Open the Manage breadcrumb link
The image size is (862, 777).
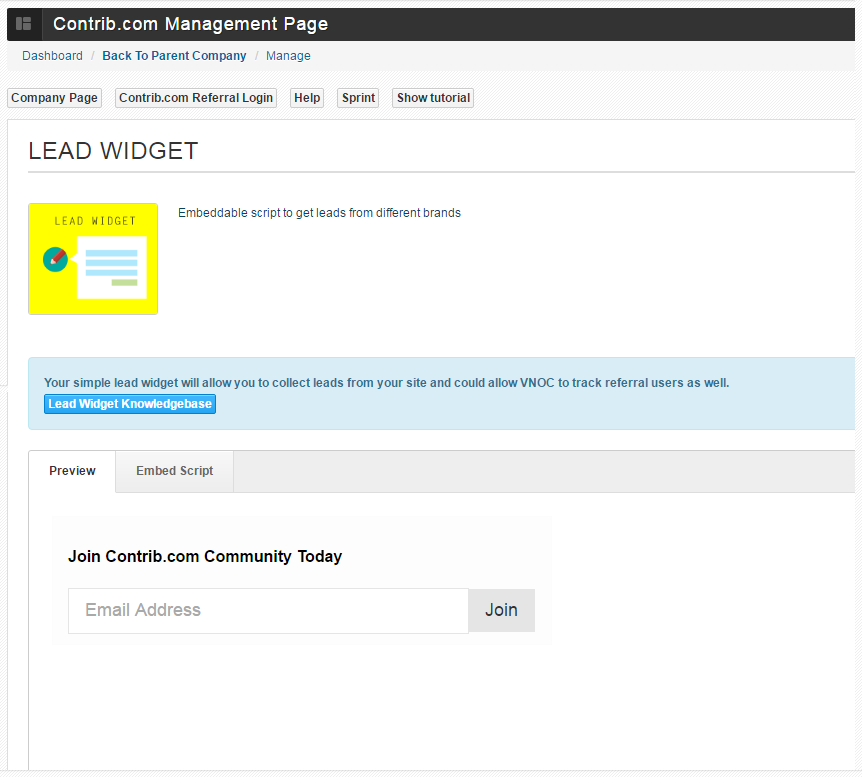point(288,56)
